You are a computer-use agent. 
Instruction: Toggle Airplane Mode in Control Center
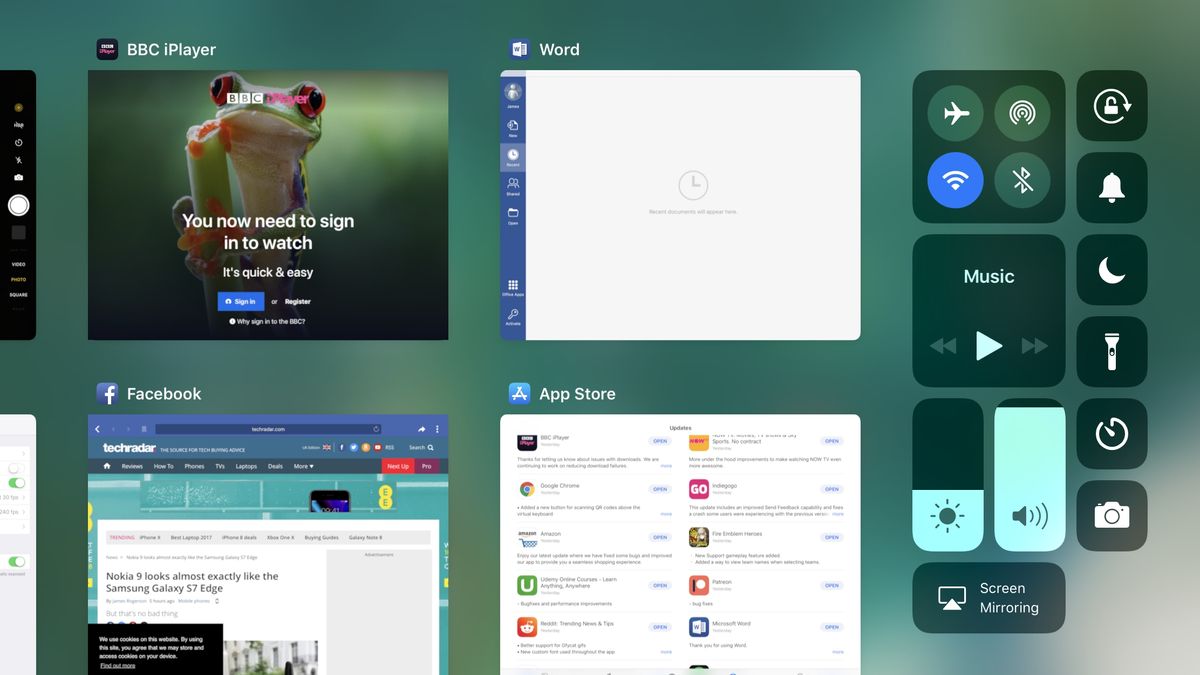956,113
